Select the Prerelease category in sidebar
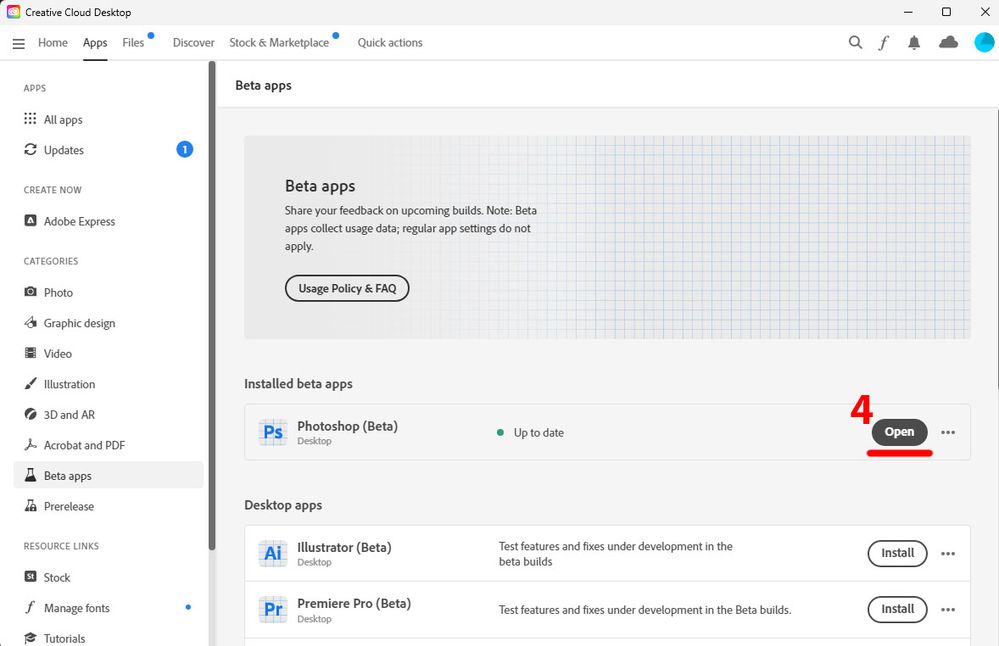Viewport: 999px width, 646px height. point(69,507)
